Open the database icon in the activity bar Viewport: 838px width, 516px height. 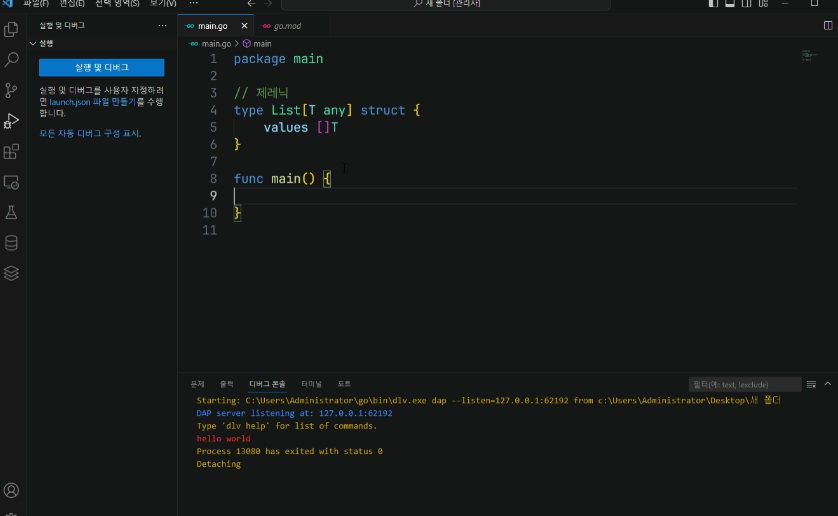11,243
